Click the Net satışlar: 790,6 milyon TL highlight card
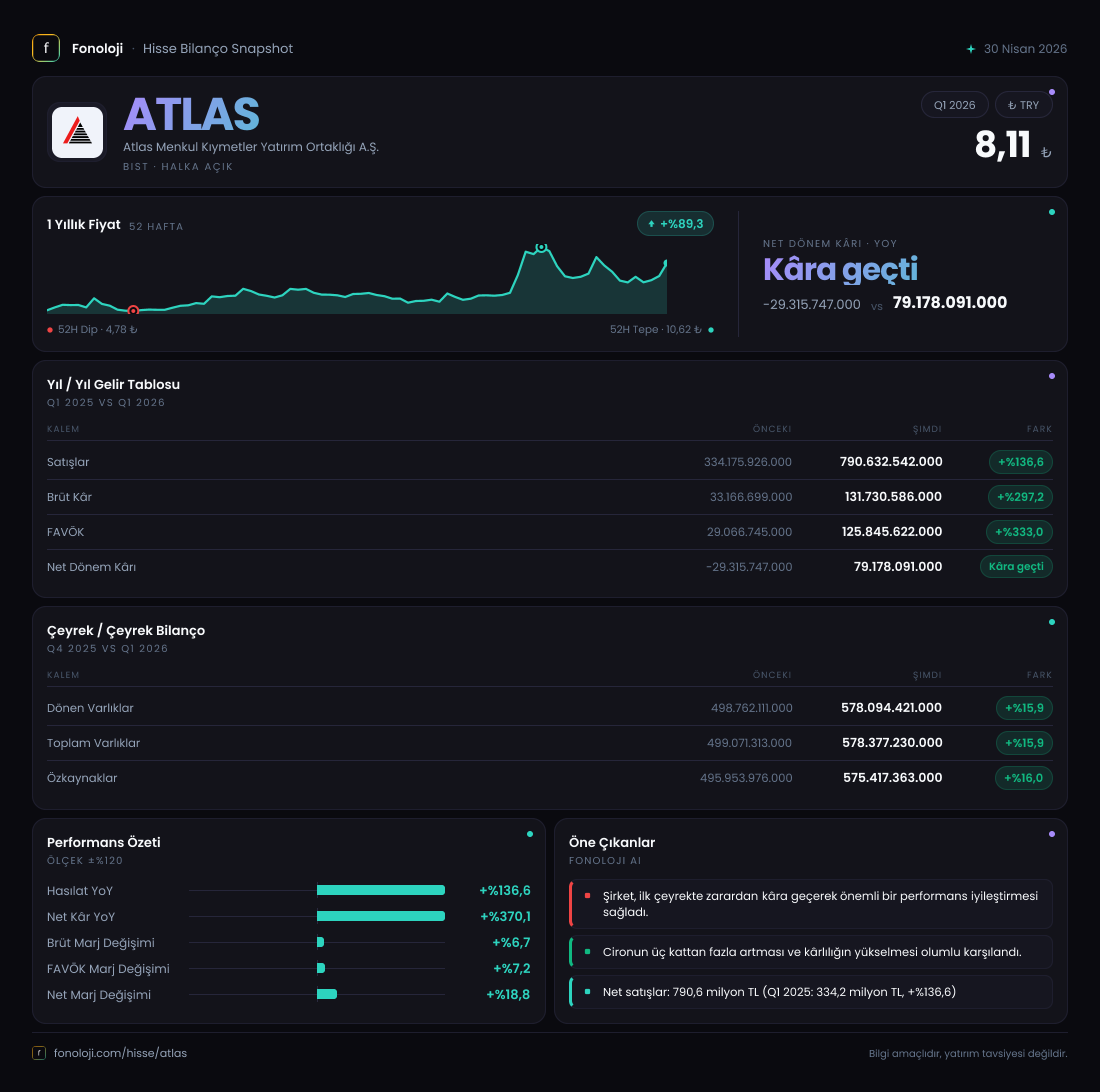The width and height of the screenshot is (1100, 1092). (810, 992)
